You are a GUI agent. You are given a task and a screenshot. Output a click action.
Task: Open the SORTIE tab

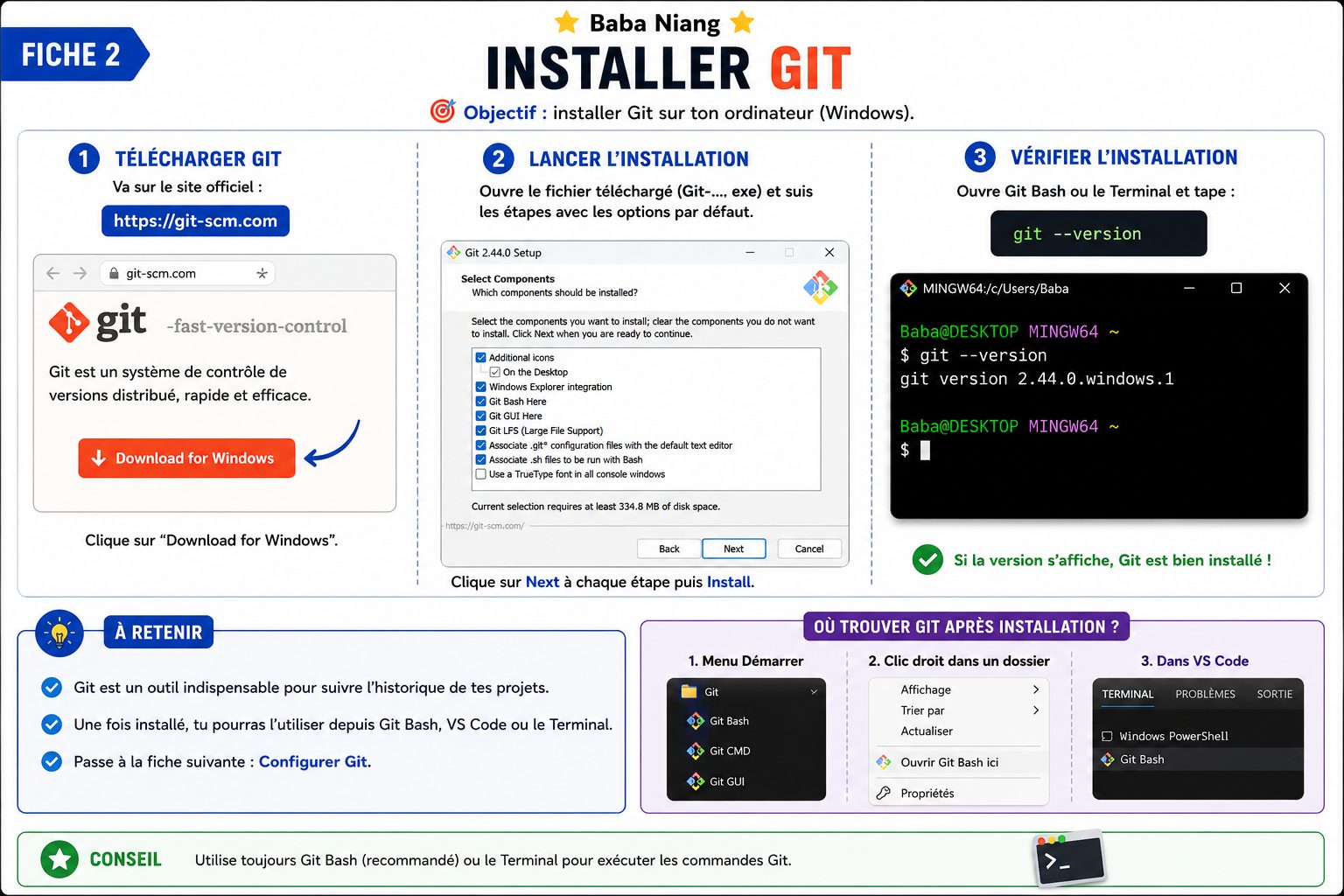1275,694
